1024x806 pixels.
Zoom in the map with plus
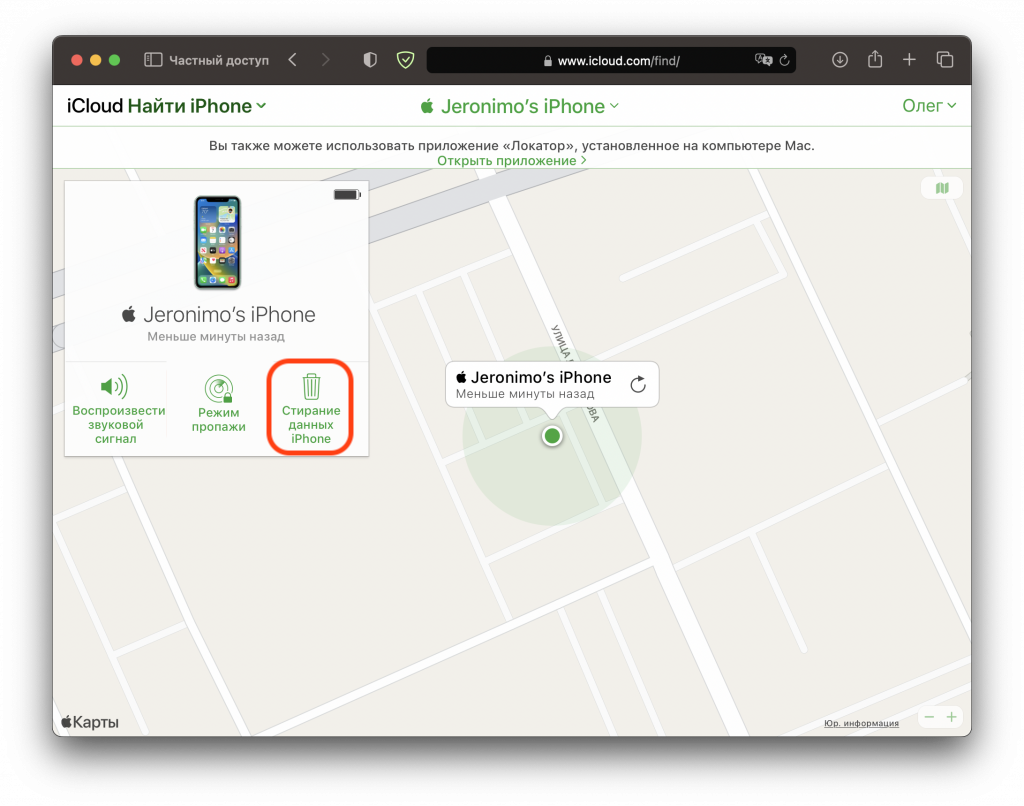tap(952, 717)
